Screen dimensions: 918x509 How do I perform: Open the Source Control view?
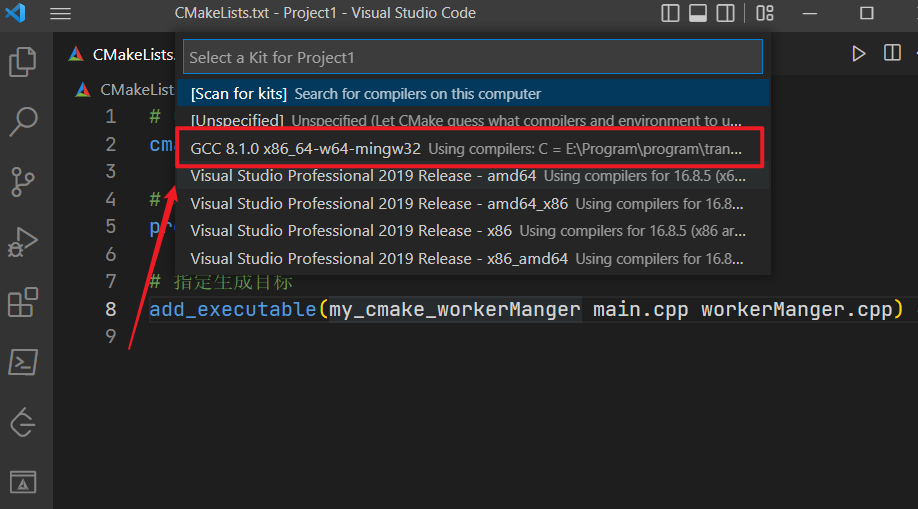pyautogui.click(x=23, y=182)
